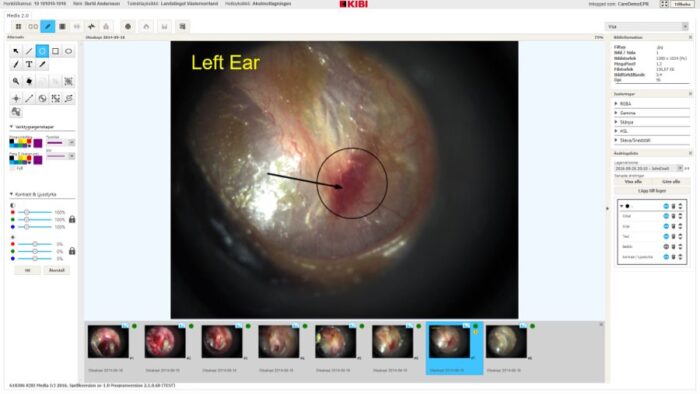Open the grid view in top toolbar
The height and width of the screenshot is (394, 700).
pyautogui.click(x=18, y=27)
